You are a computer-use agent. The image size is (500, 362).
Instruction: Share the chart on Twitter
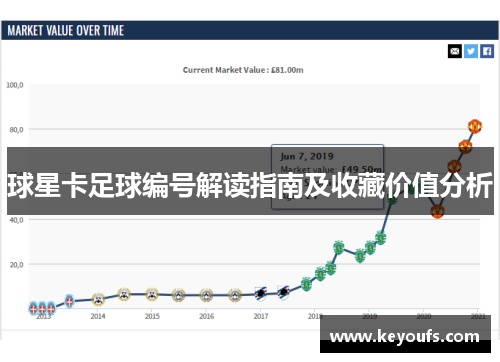click(x=471, y=51)
